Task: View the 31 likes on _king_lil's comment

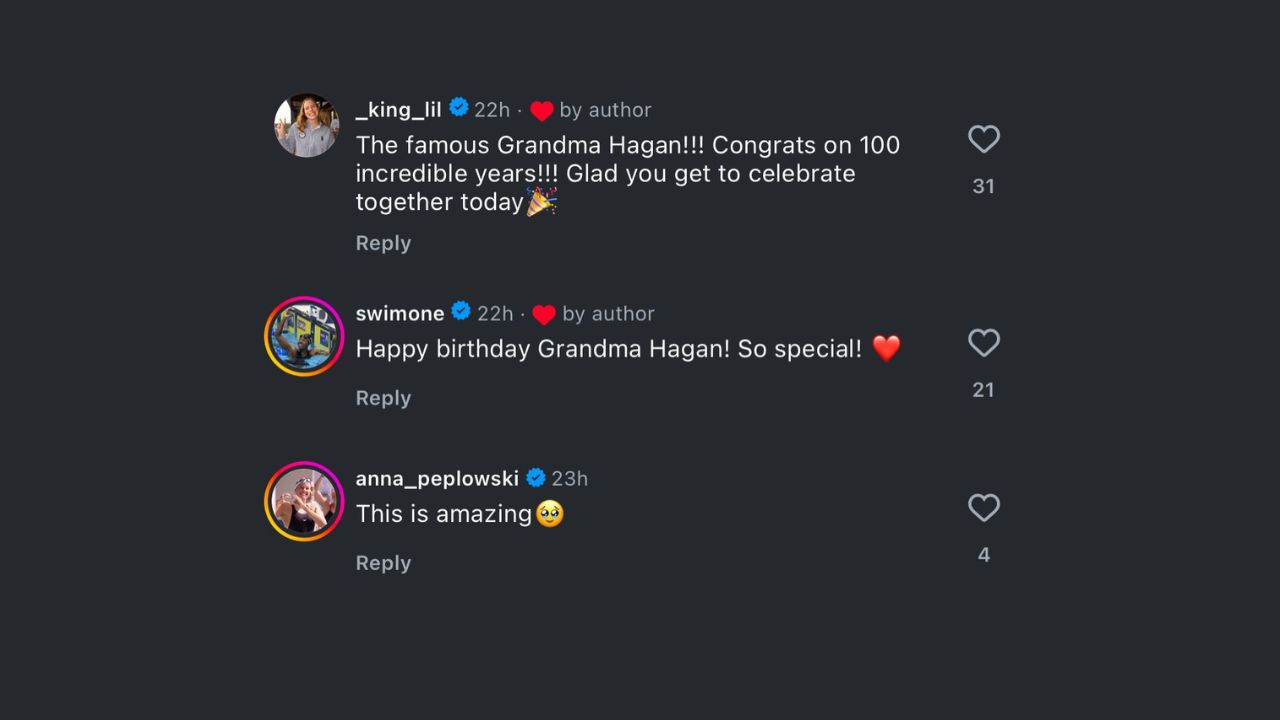Action: [x=983, y=186]
